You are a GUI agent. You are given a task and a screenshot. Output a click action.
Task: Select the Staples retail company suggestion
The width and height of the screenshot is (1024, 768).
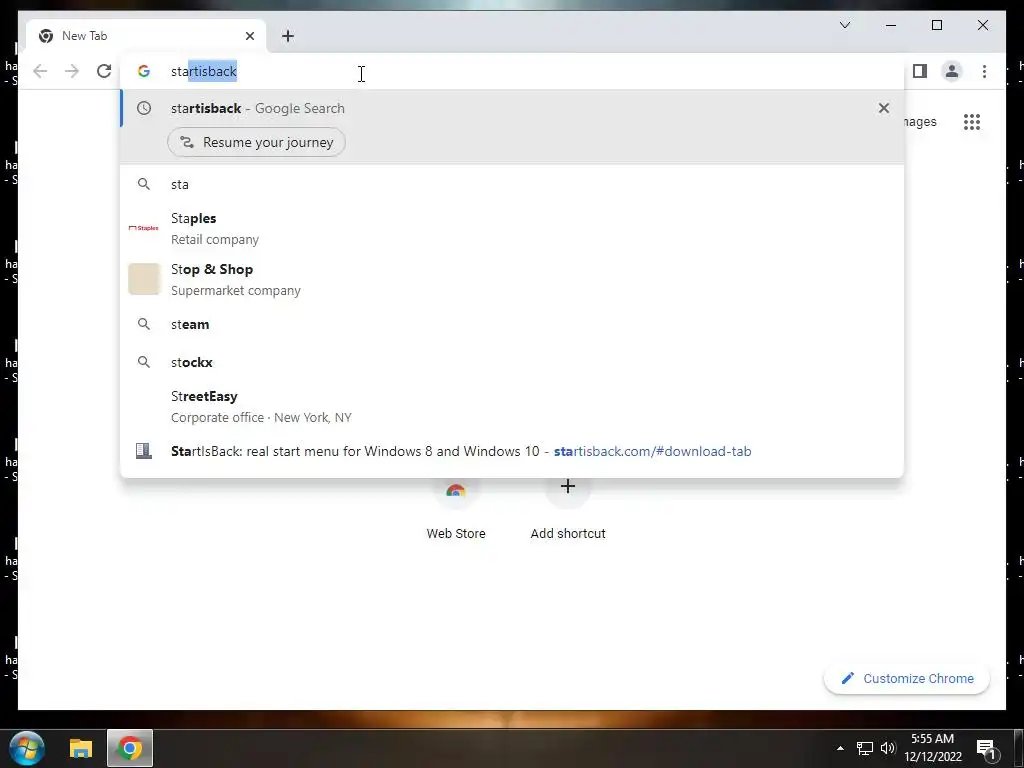[512, 228]
